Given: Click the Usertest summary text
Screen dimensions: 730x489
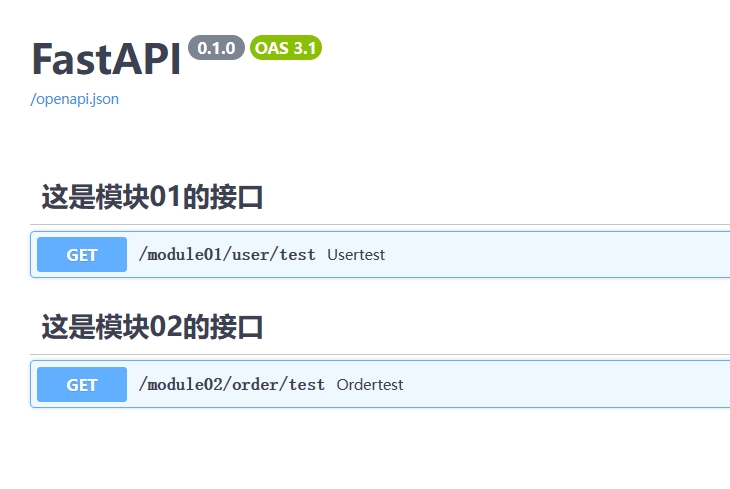Looking at the screenshot, I should pyautogui.click(x=356, y=255).
